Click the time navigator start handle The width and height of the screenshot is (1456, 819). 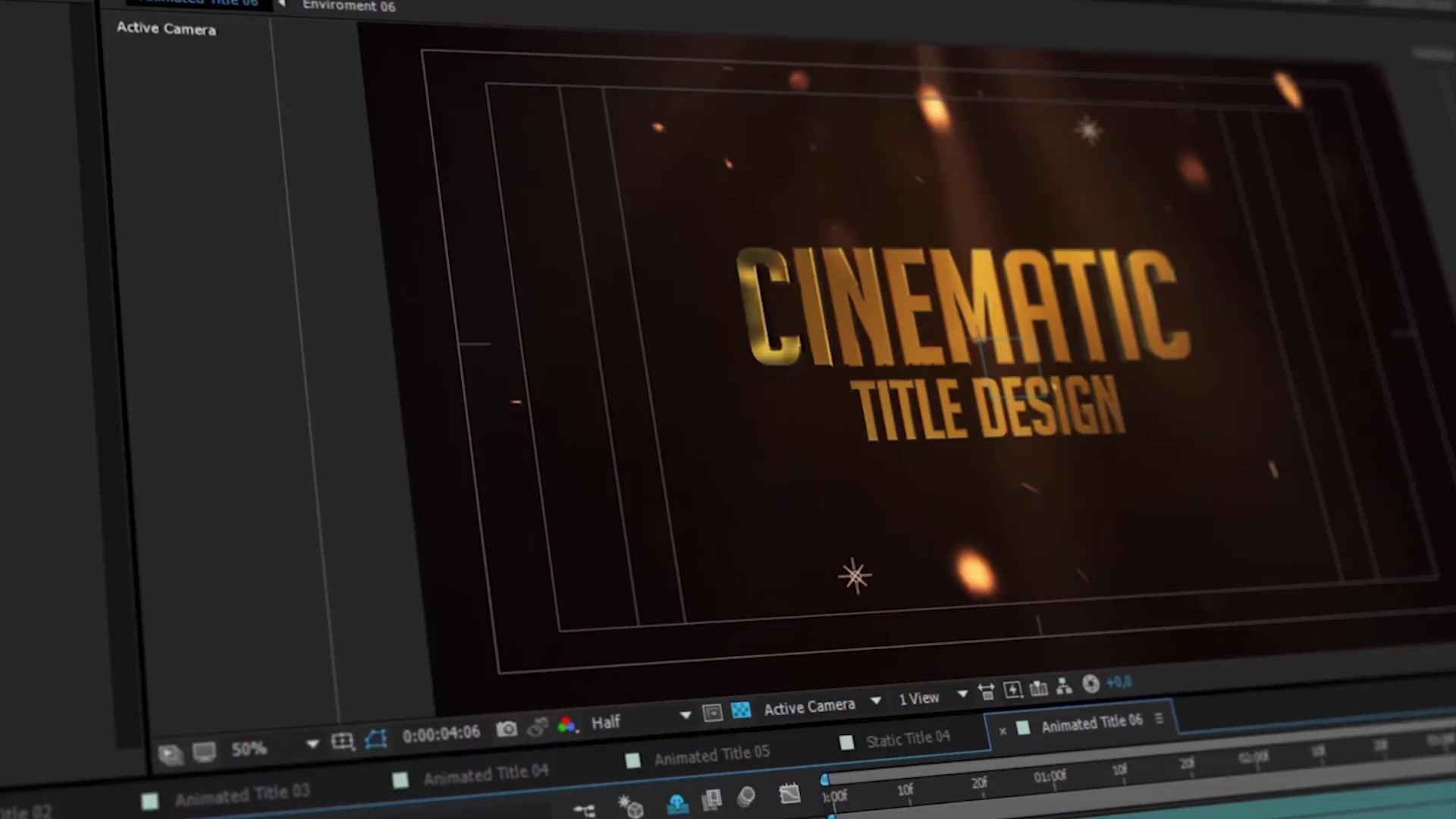click(x=824, y=780)
